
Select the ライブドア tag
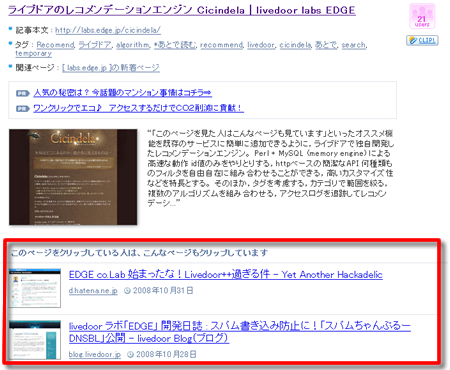tap(95, 45)
